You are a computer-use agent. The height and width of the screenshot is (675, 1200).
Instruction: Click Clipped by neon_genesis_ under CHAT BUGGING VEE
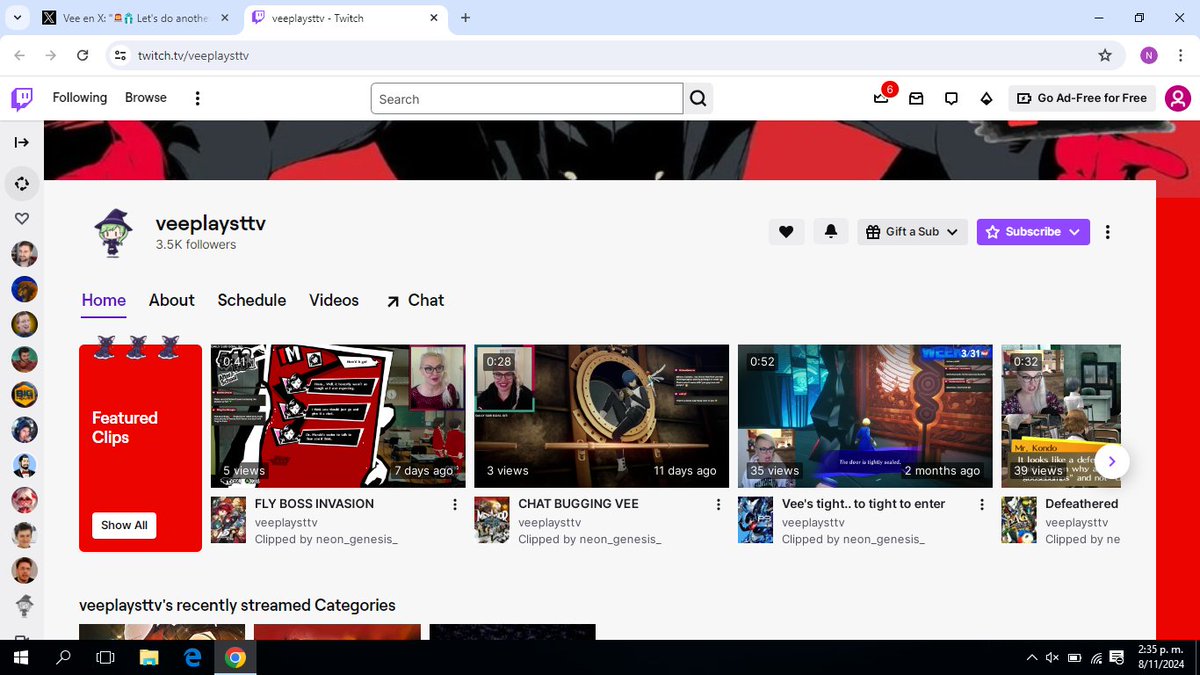coord(589,539)
